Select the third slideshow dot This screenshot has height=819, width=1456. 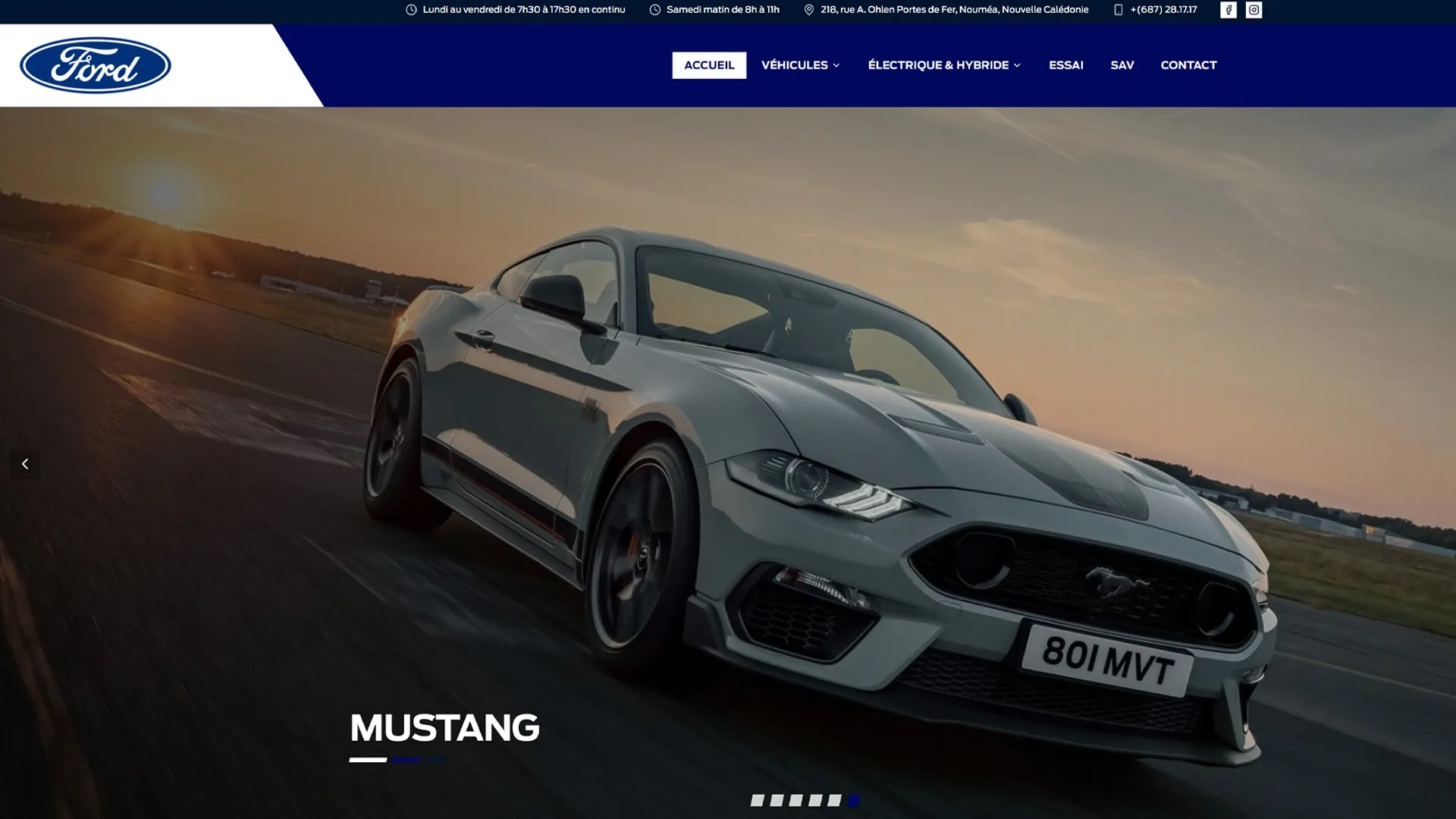click(795, 800)
